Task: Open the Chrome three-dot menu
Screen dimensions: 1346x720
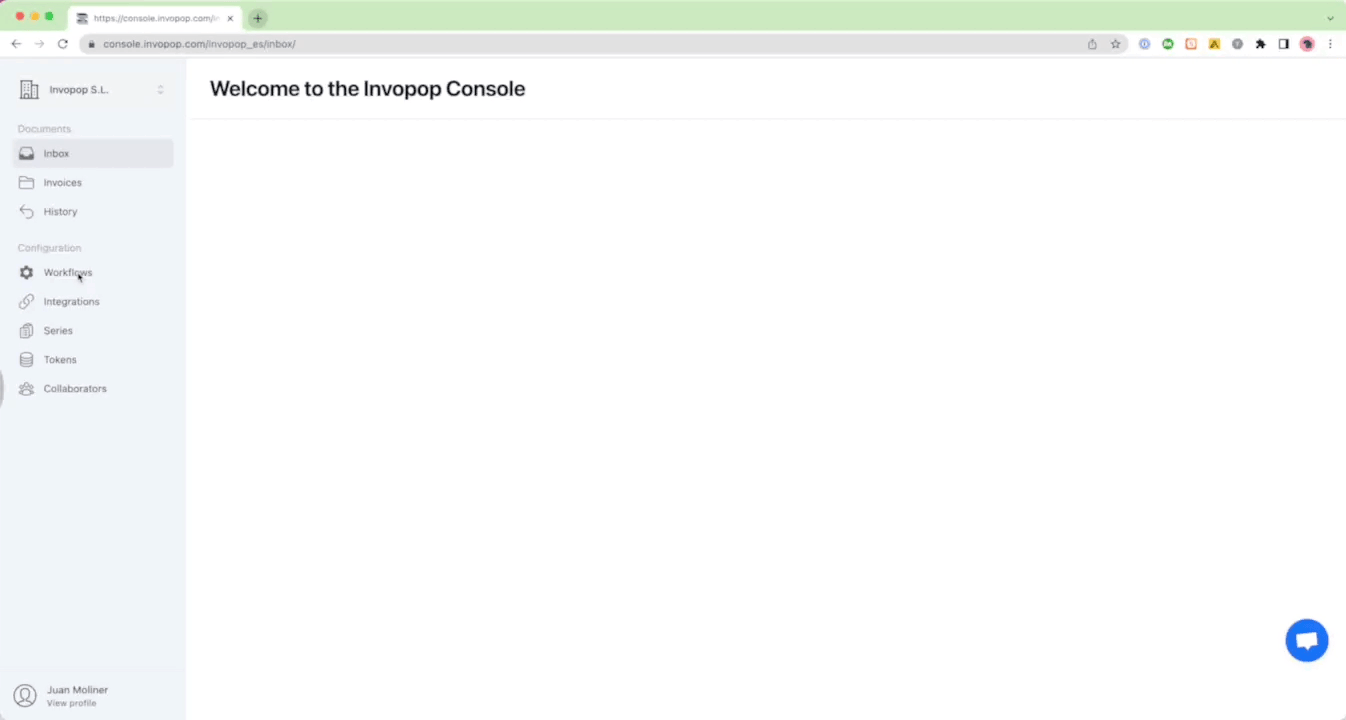Action: coord(1330,44)
